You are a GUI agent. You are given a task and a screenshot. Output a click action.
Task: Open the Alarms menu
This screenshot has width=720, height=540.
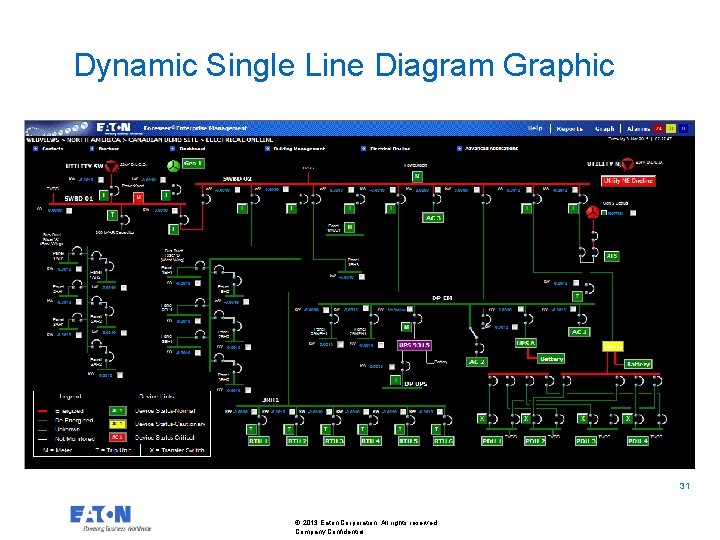pos(638,129)
